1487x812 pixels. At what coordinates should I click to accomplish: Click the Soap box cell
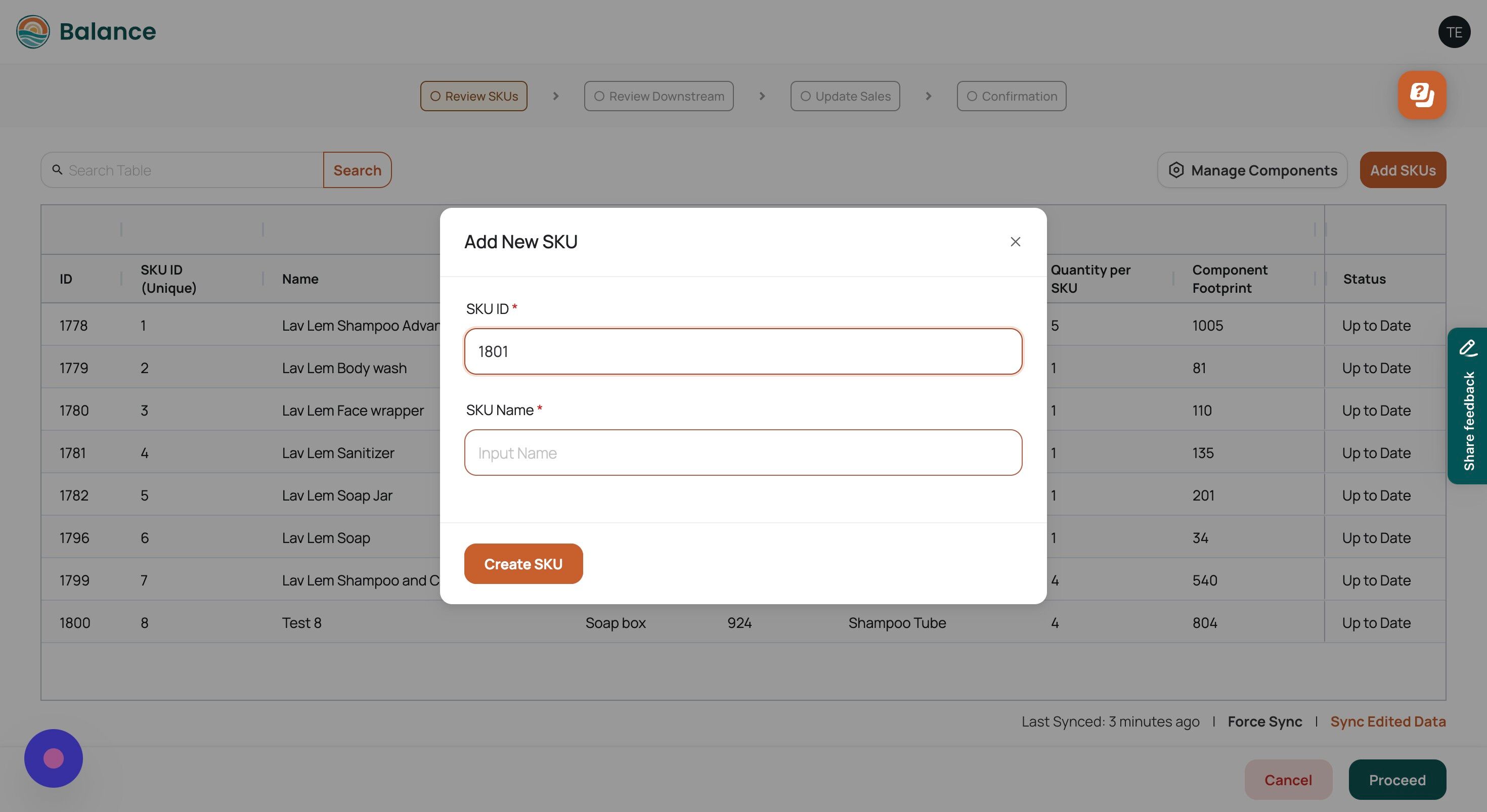pyautogui.click(x=616, y=623)
